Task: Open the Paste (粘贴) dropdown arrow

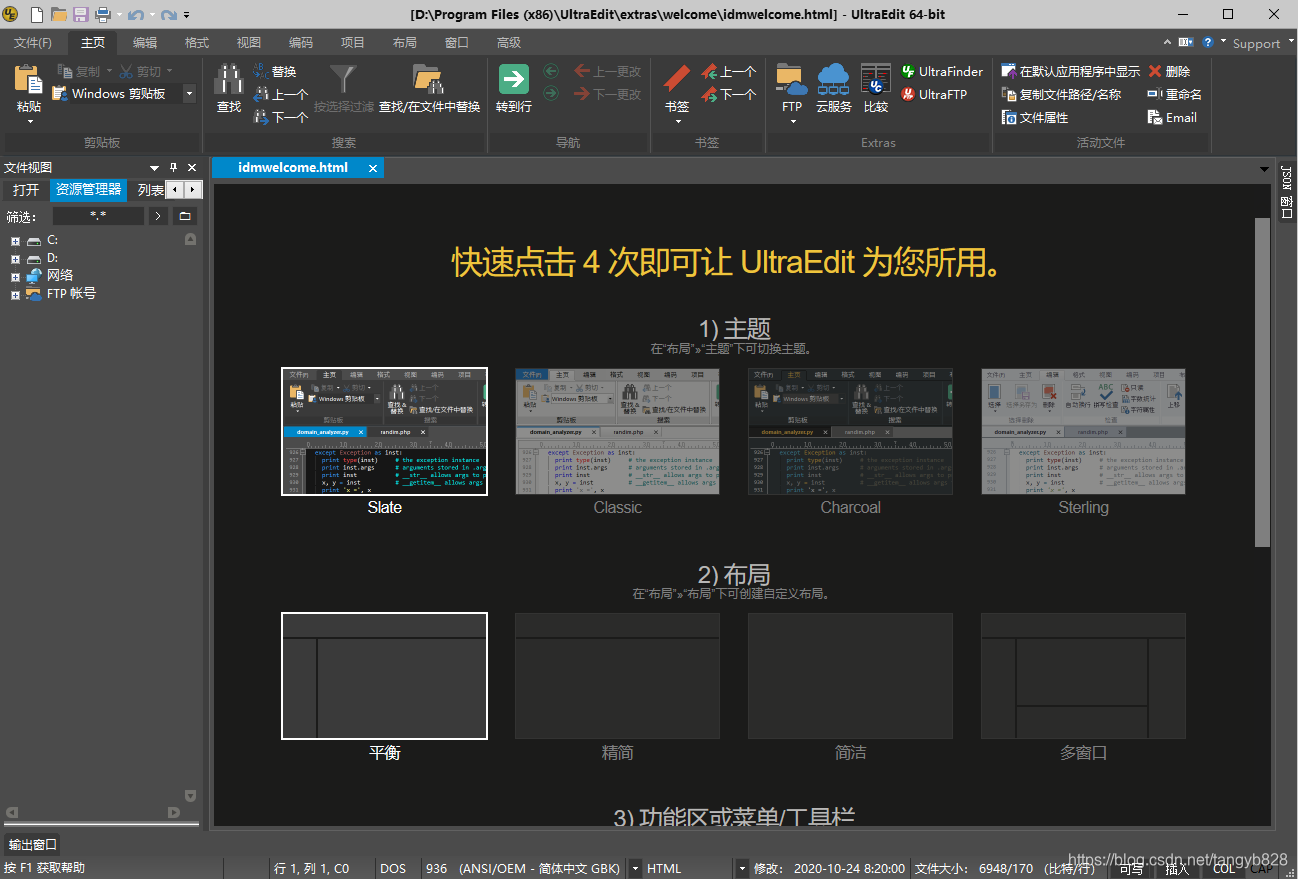Action: (x=29, y=121)
